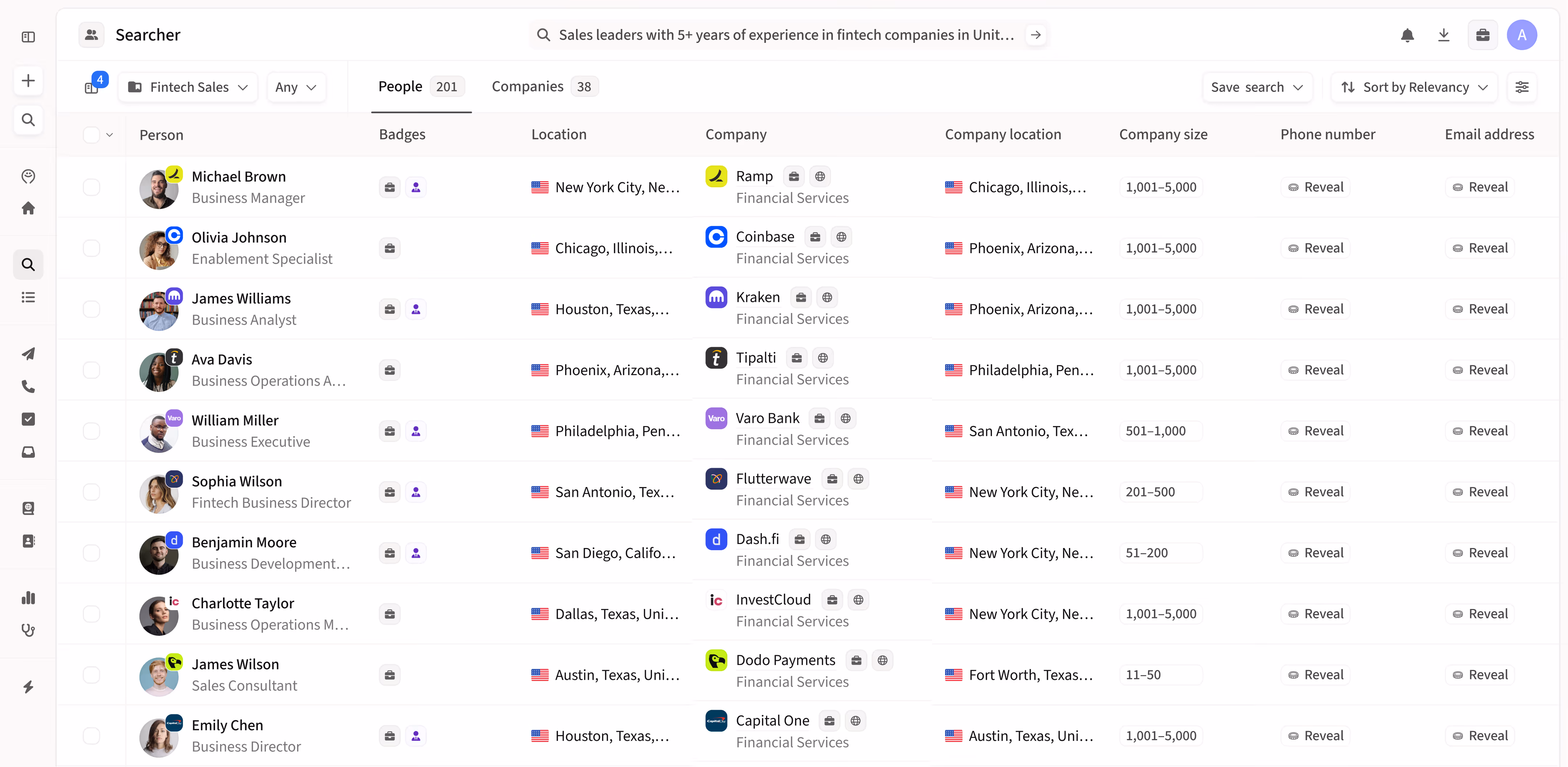The width and height of the screenshot is (1568, 767).
Task: Open the user avatar A menu
Action: tap(1521, 35)
